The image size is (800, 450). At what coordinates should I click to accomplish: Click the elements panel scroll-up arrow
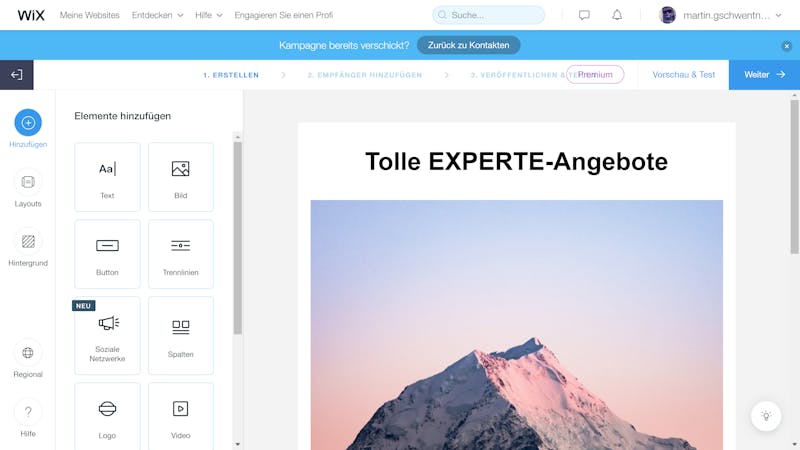(x=237, y=137)
